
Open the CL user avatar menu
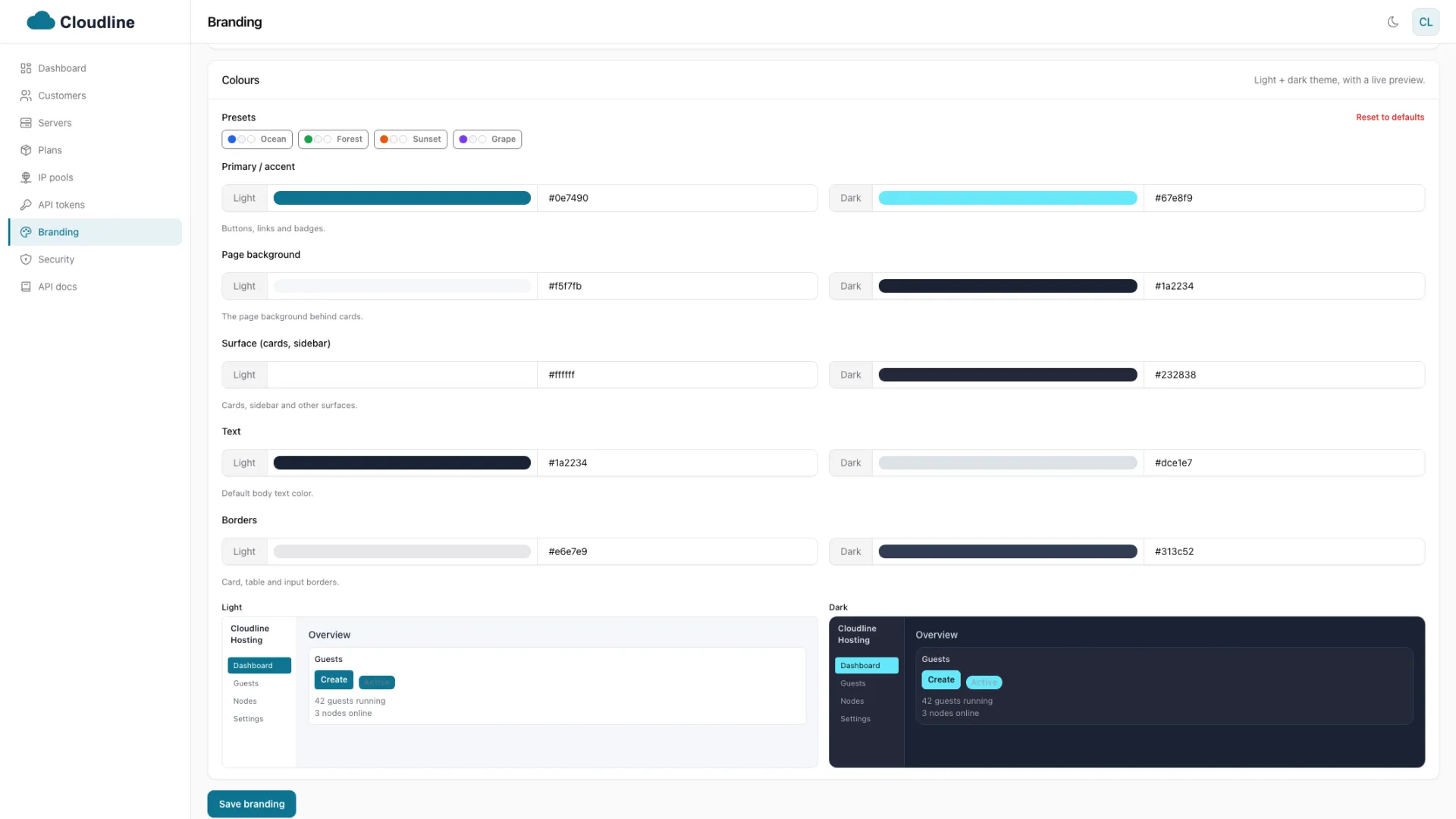click(1426, 22)
